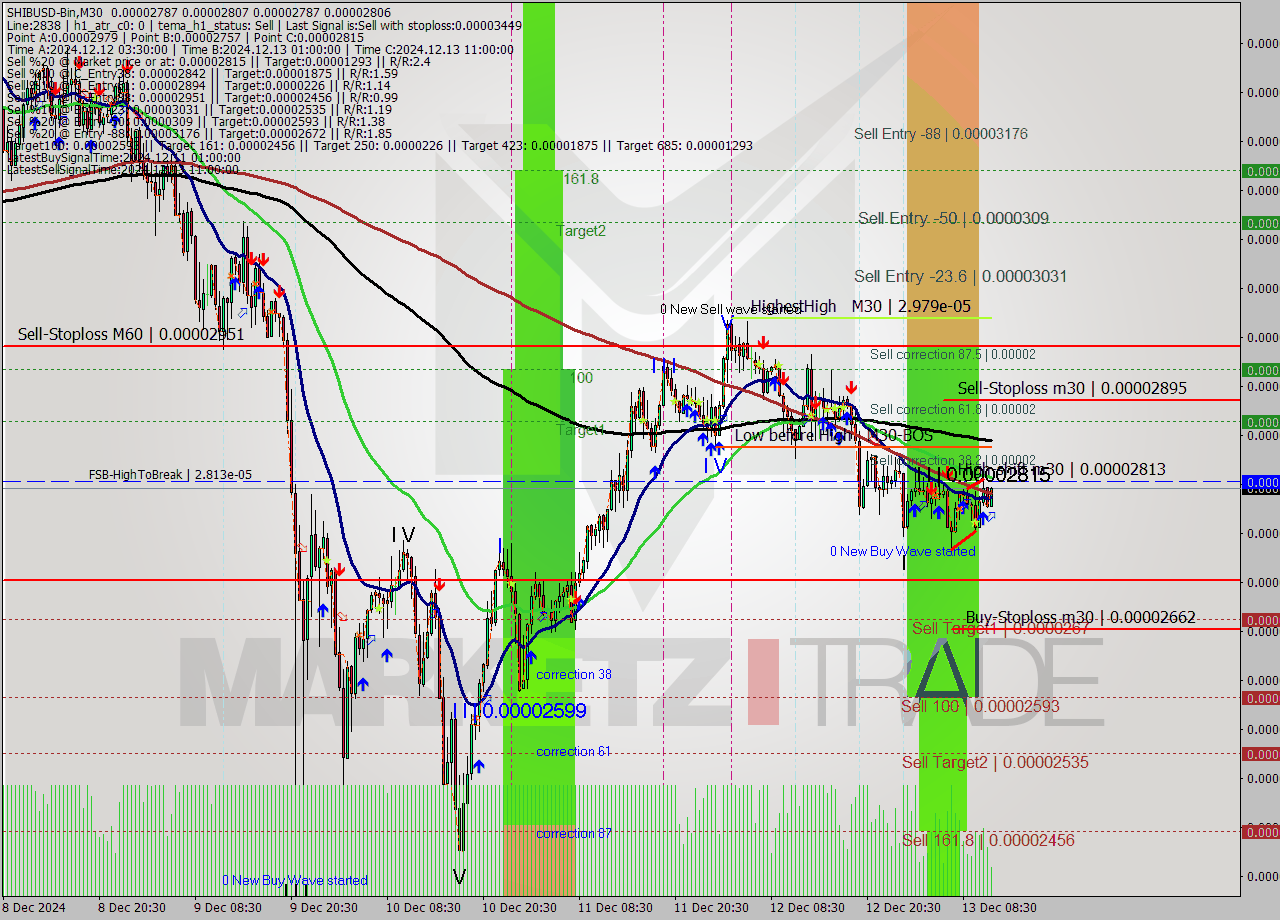Viewport: 1280px width, 920px height.
Task: Click the 'Sell Target1 | 0.0000267' label
Action: [x=1000, y=628]
